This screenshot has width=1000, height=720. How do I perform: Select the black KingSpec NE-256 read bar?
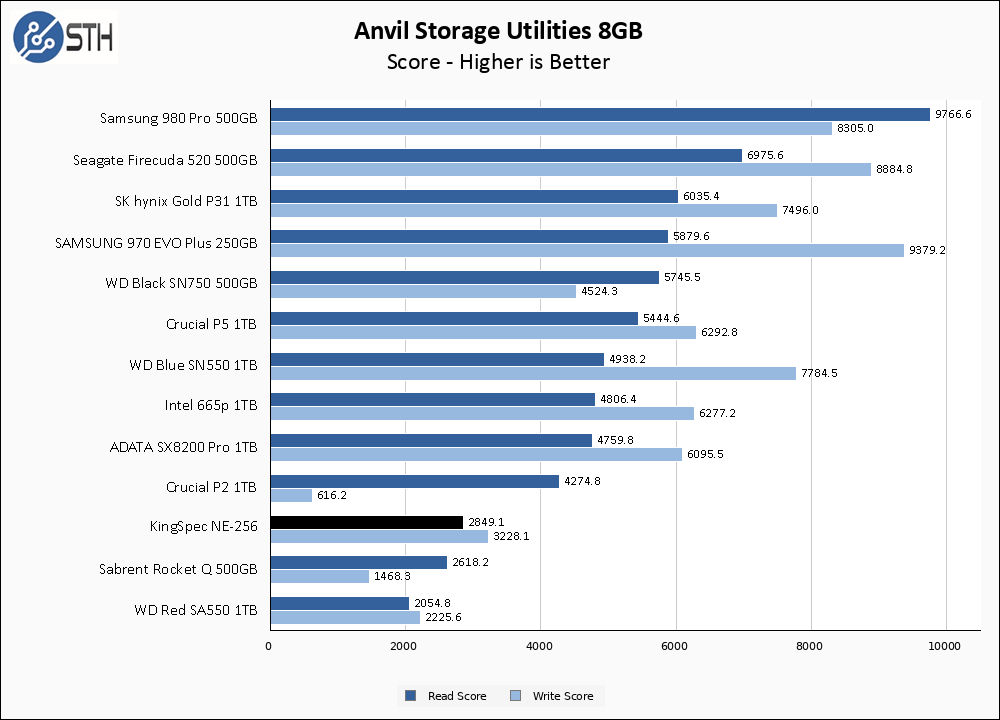tap(366, 522)
